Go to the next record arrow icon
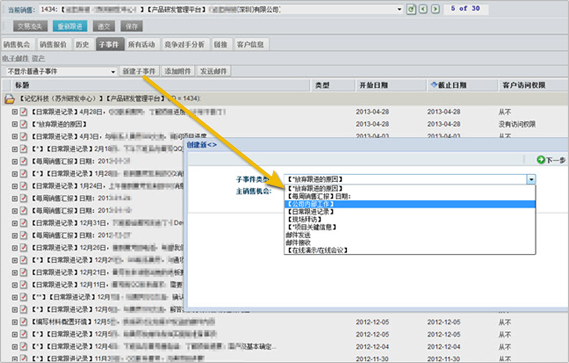 435,9
